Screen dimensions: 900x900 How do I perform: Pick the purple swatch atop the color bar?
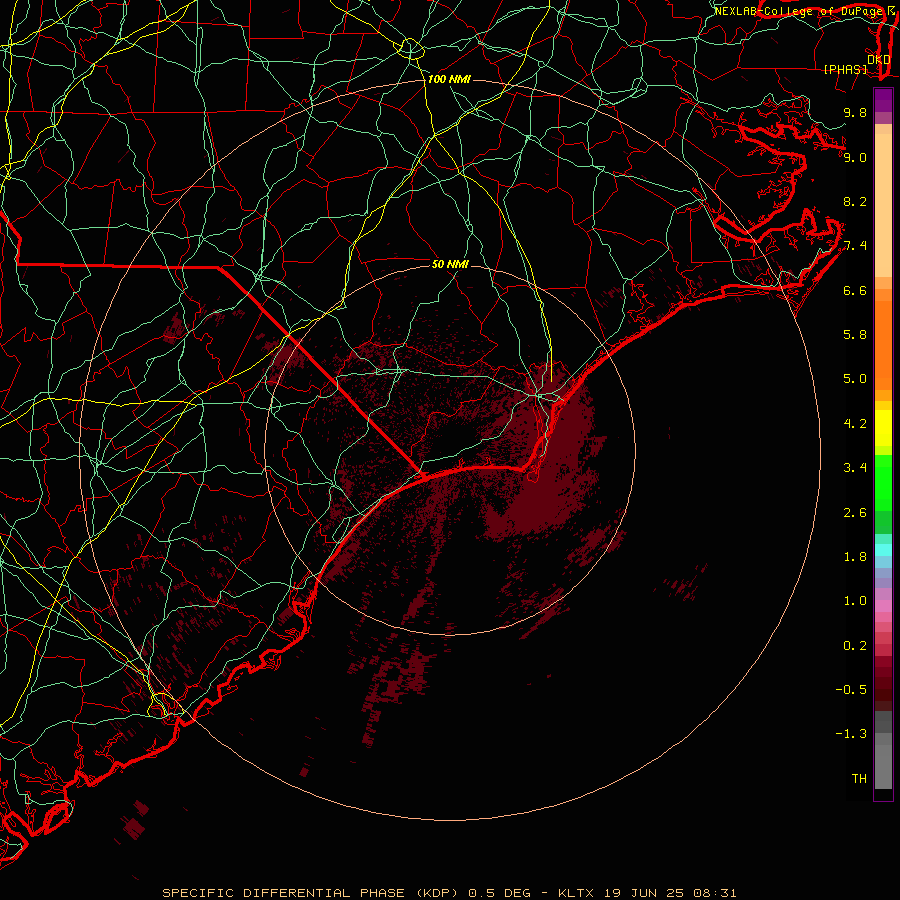[883, 100]
